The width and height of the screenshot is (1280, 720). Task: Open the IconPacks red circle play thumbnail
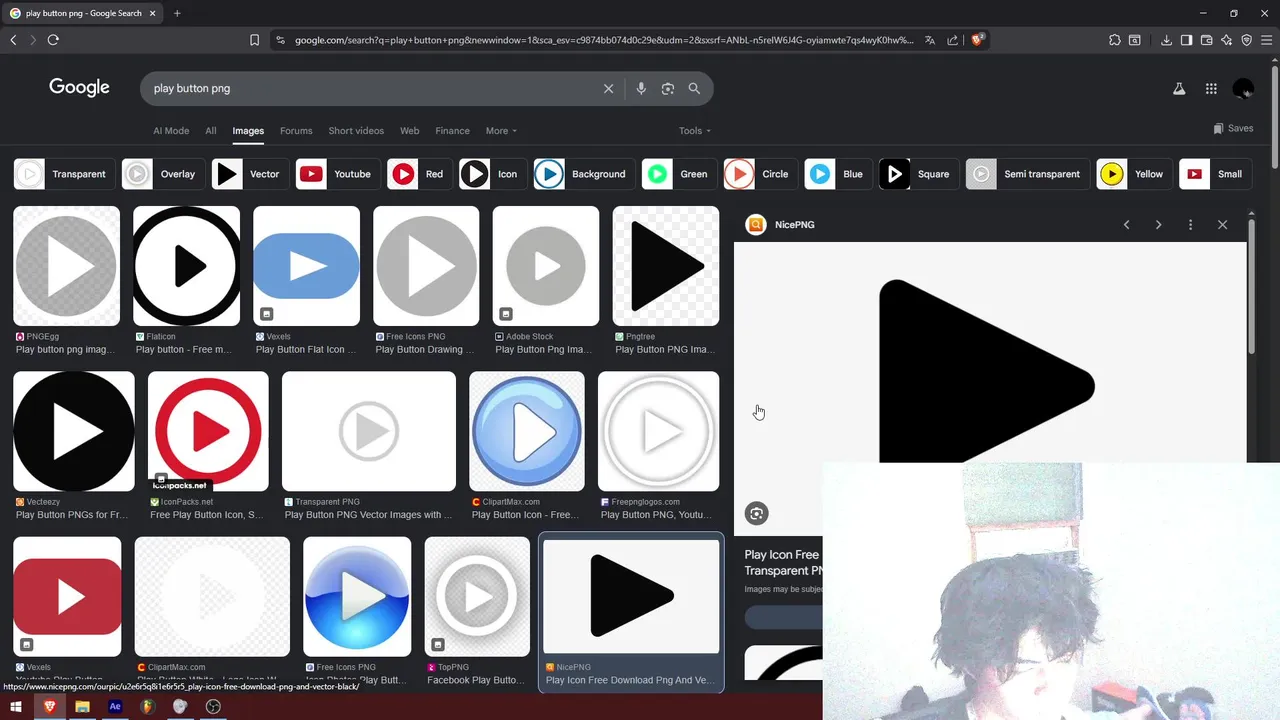(208, 431)
